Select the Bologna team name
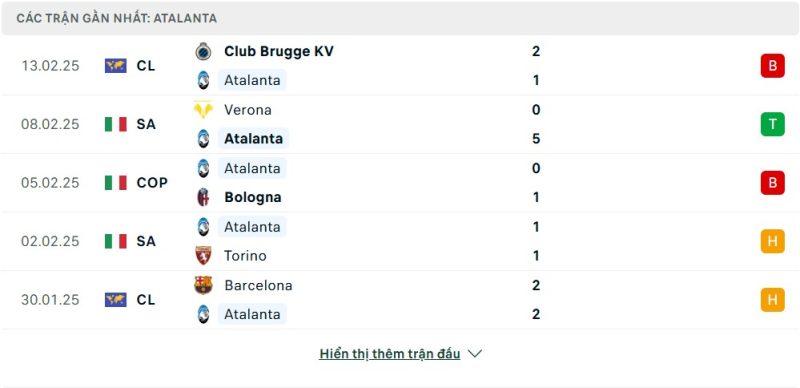This screenshot has height=388, width=800. pos(253,198)
